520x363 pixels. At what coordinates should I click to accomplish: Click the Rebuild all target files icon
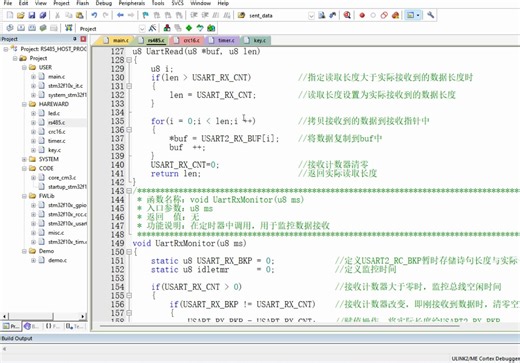(x=32, y=28)
